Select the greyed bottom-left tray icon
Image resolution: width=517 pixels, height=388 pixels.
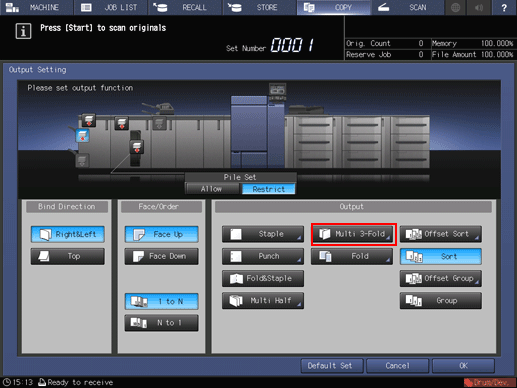[82, 160]
